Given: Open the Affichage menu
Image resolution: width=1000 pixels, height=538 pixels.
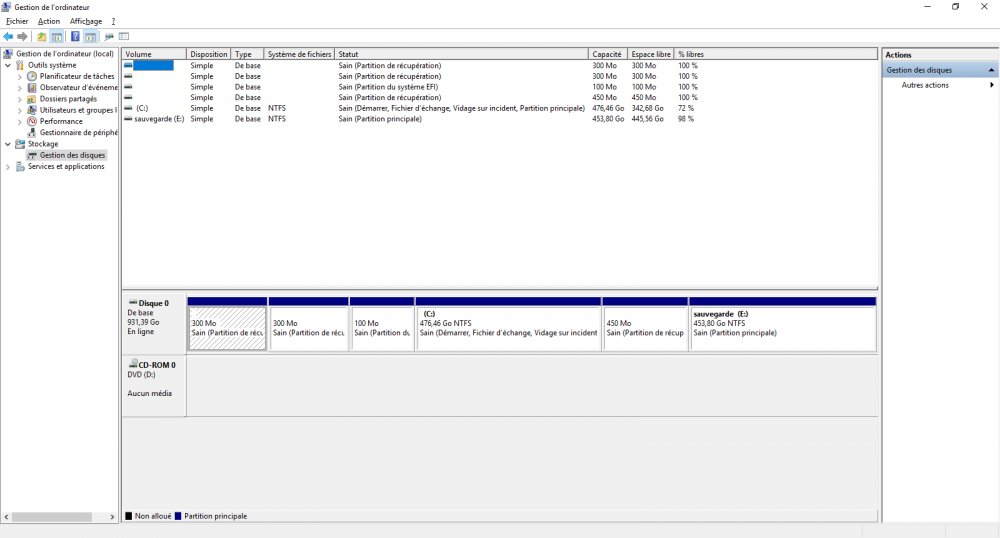Looking at the screenshot, I should [85, 21].
